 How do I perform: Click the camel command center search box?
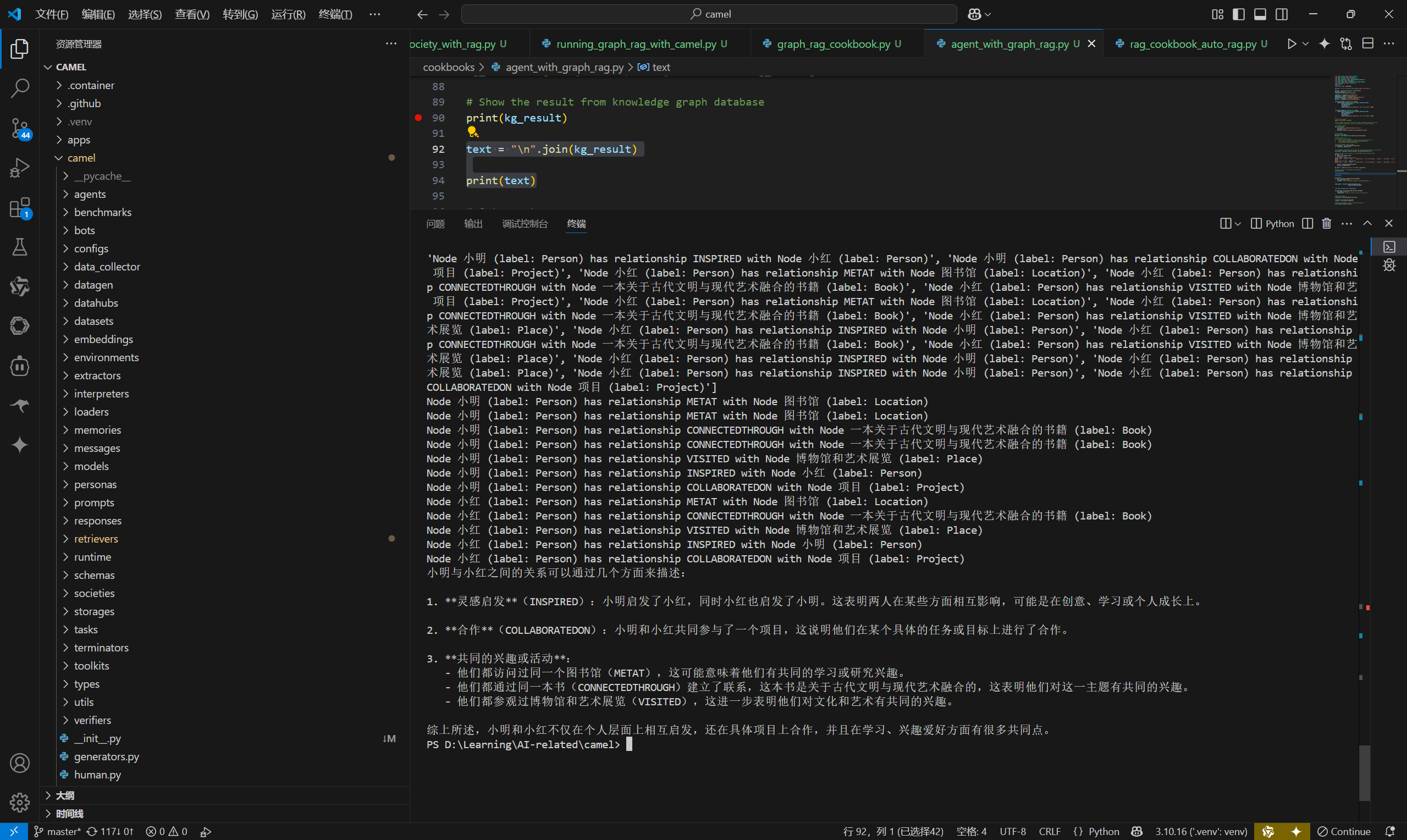pyautogui.click(x=709, y=14)
